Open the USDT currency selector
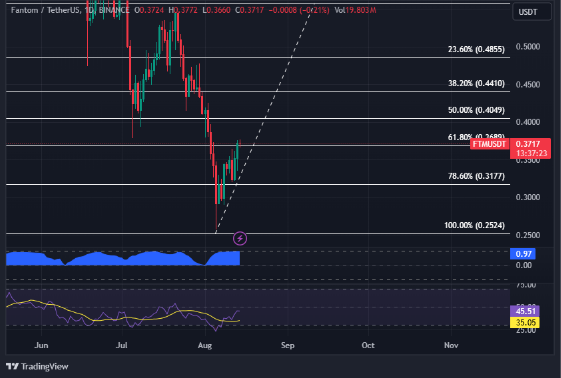 pyautogui.click(x=532, y=12)
